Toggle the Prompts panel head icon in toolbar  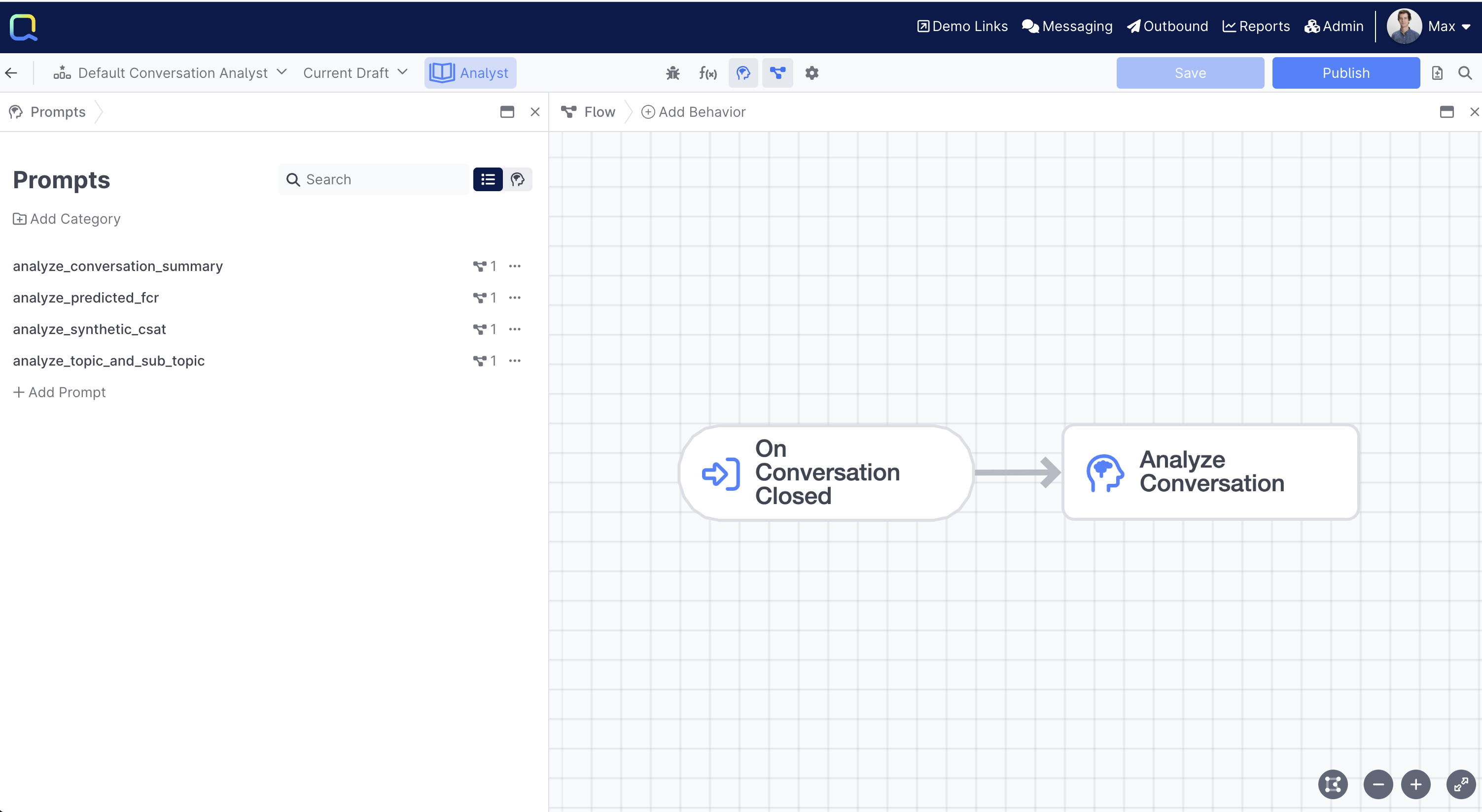(x=743, y=73)
